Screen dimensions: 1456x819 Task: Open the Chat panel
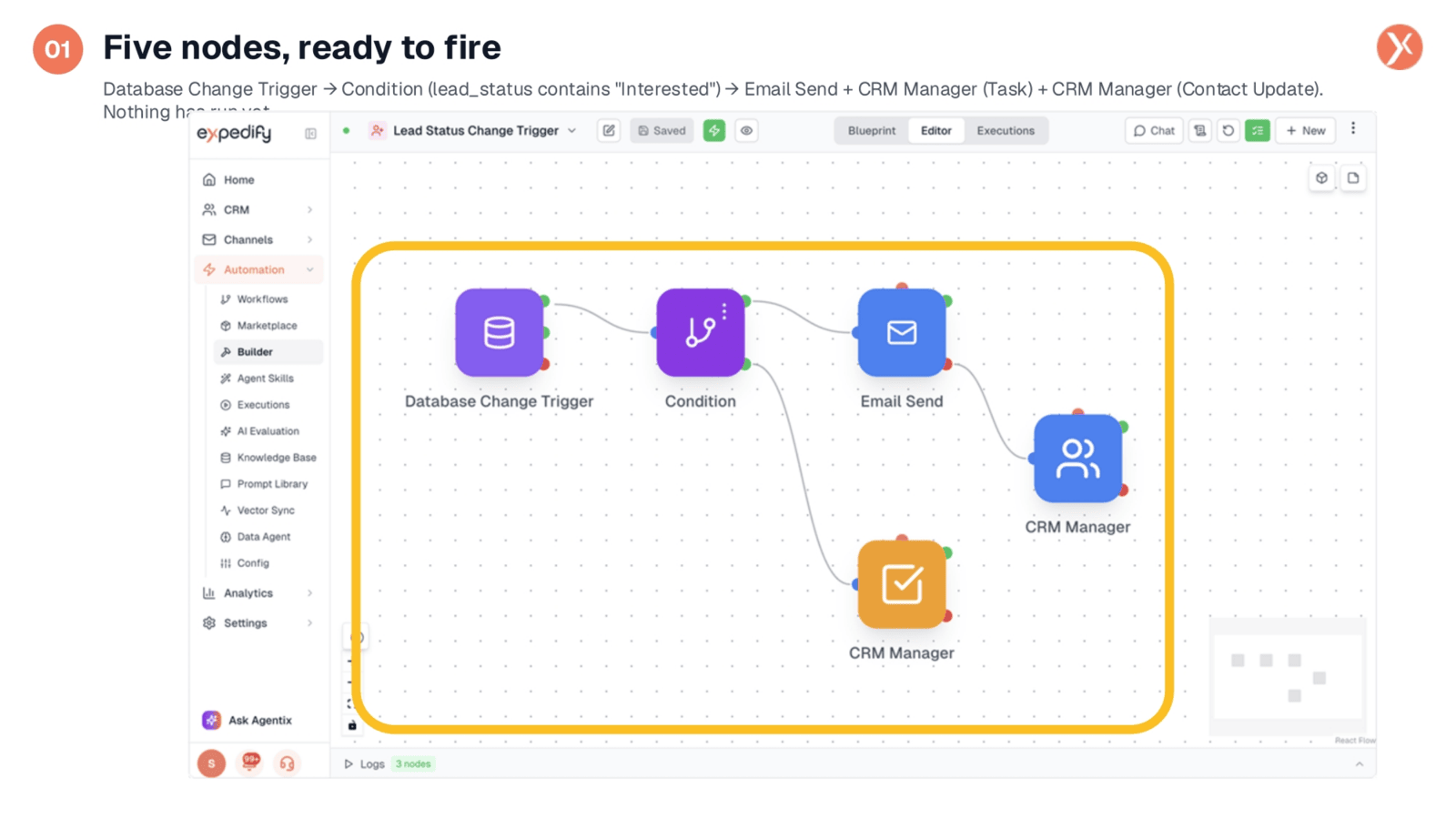coord(1154,130)
